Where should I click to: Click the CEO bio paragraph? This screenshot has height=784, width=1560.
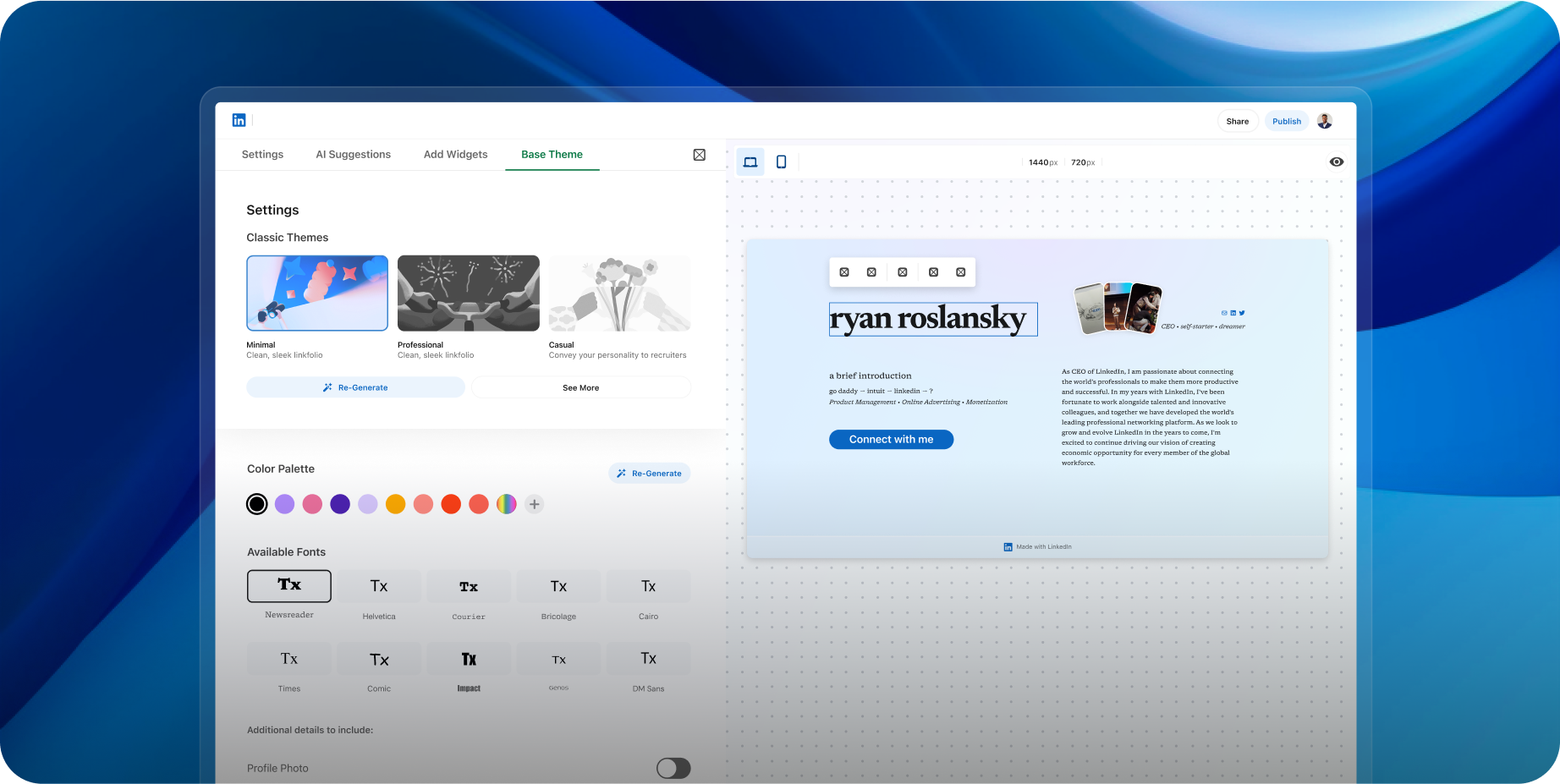pos(1150,417)
